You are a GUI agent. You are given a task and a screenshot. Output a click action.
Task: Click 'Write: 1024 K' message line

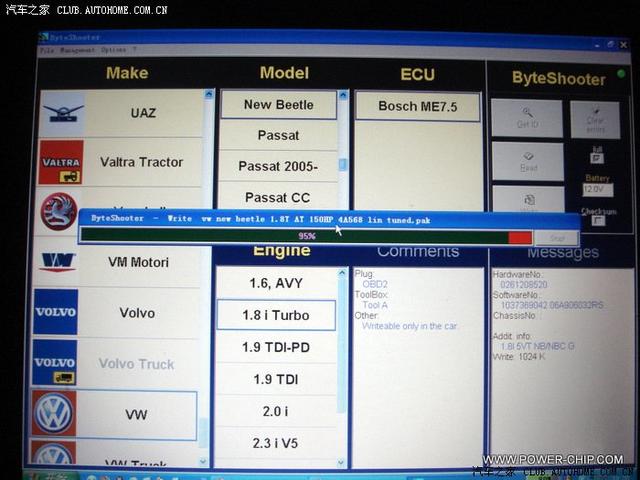click(519, 357)
